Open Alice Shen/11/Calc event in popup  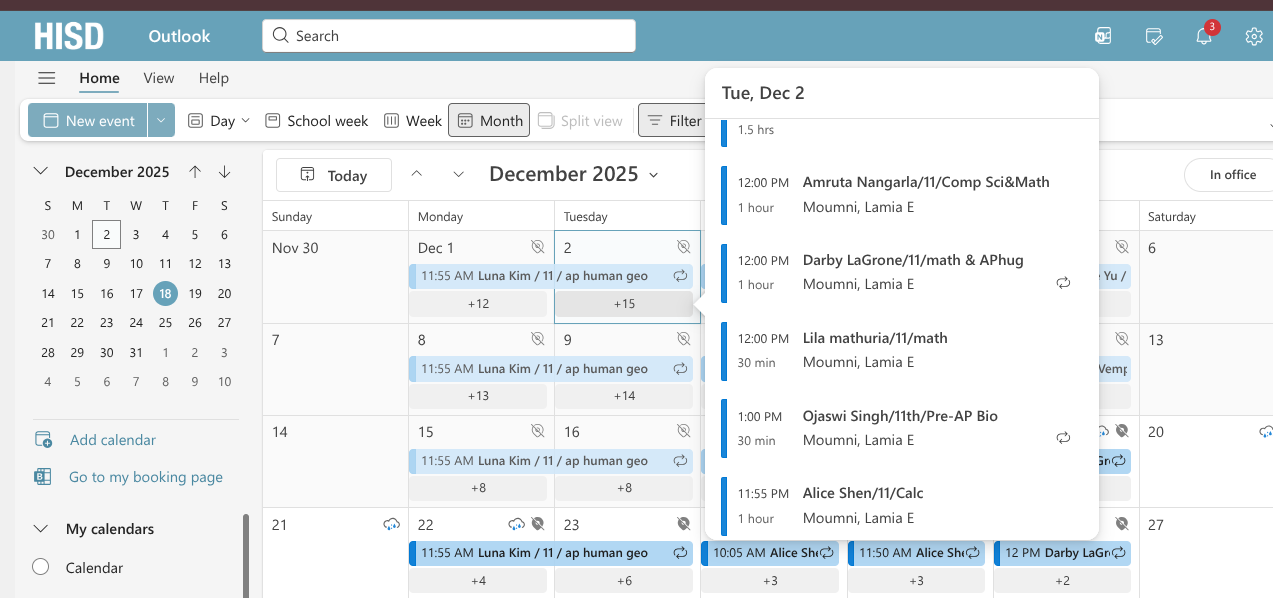(x=900, y=505)
